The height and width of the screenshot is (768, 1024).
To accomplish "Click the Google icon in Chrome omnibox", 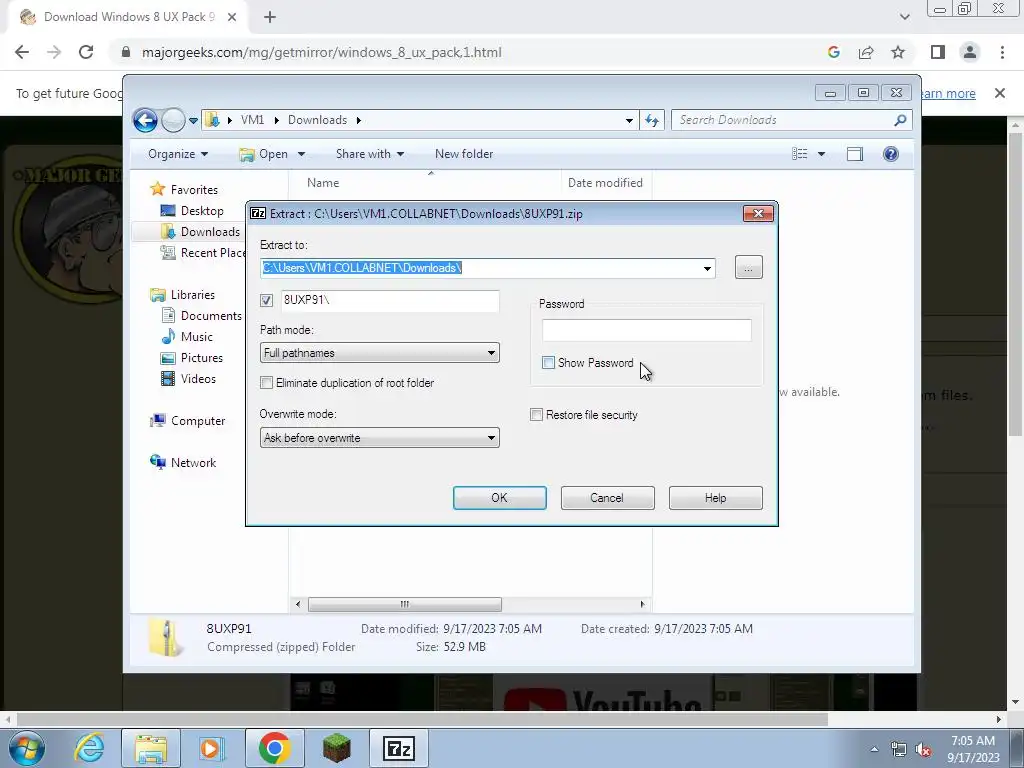I will point(833,52).
